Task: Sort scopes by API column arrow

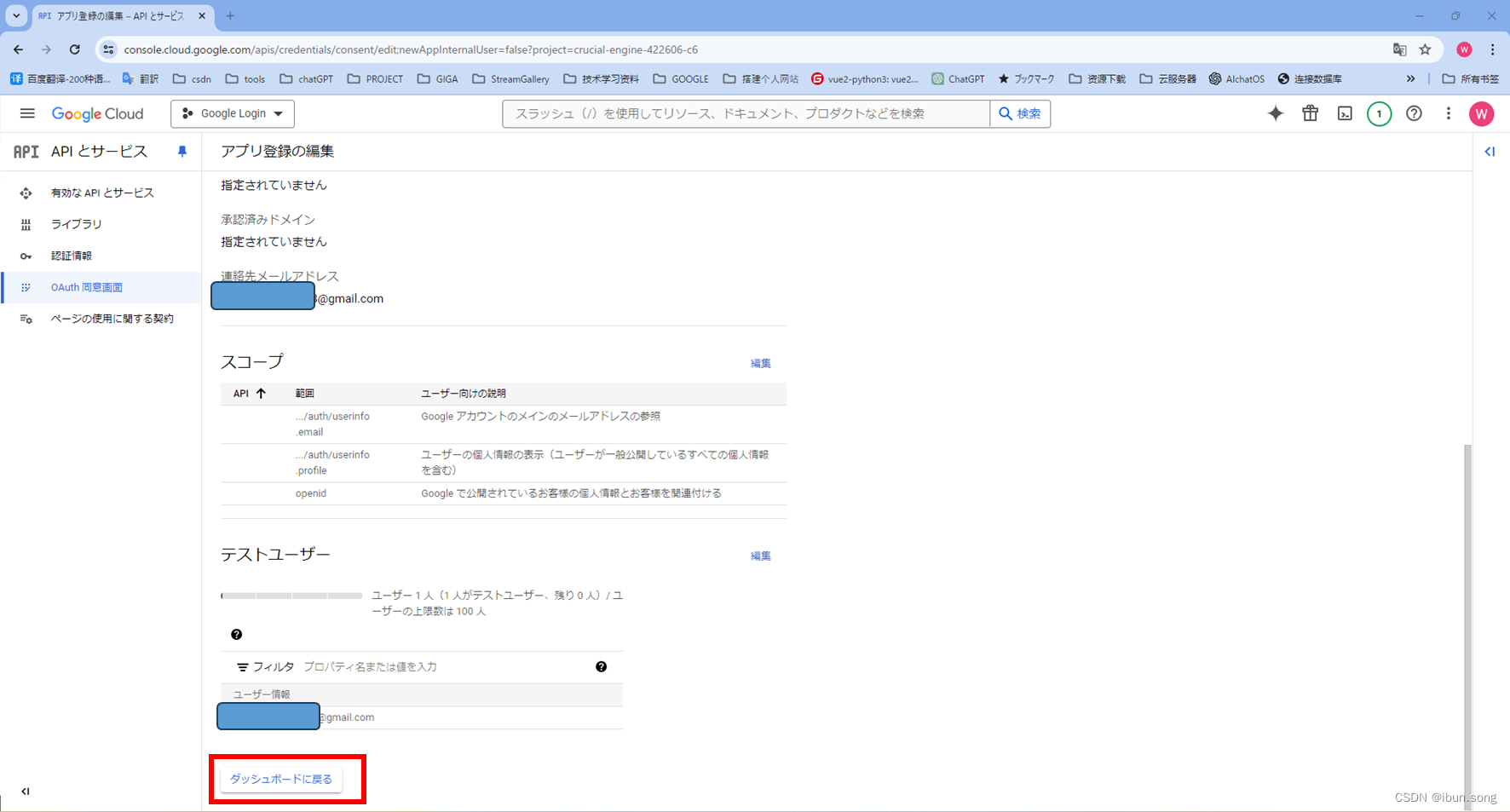Action: coord(261,393)
